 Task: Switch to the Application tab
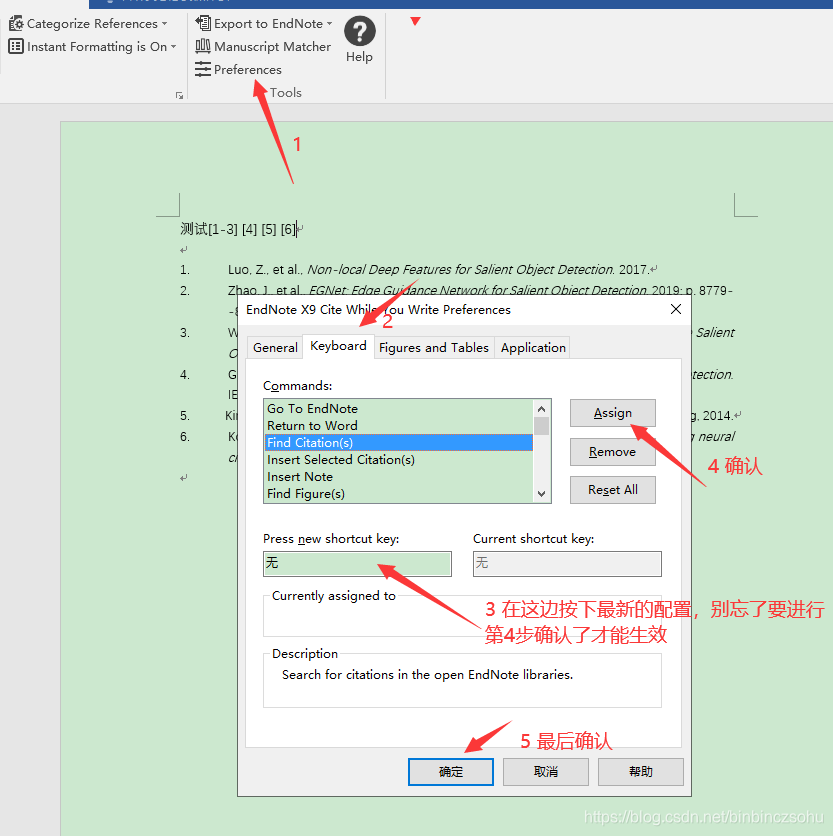point(533,348)
